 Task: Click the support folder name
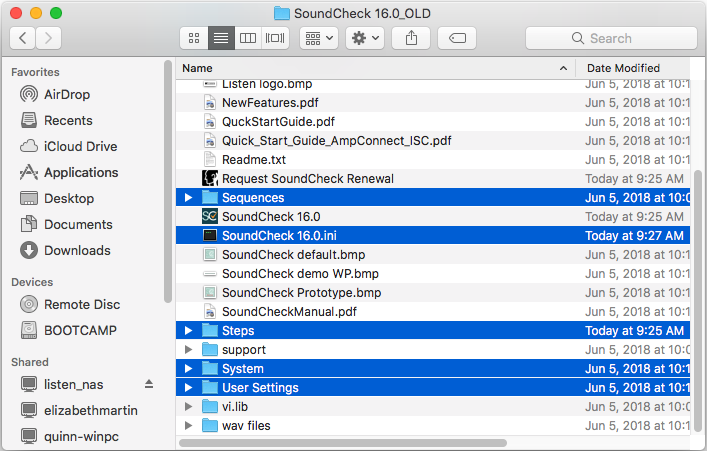point(244,350)
